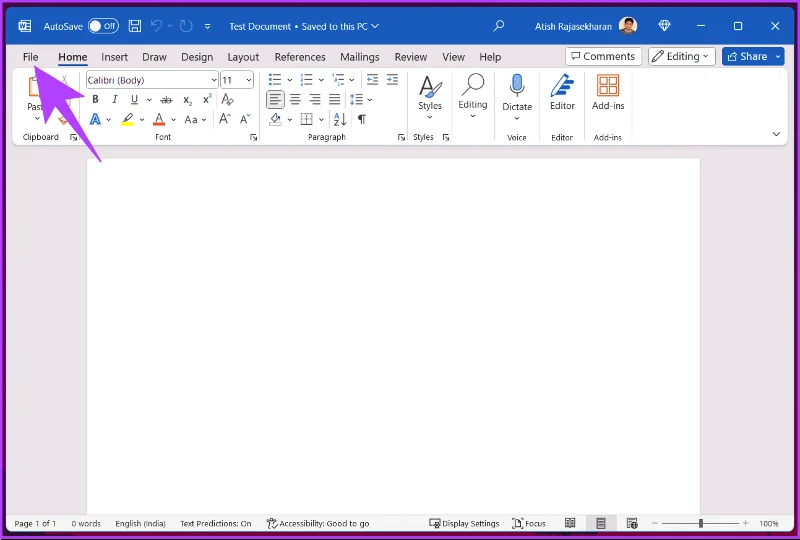Increase font size with Grow Font
Image resolution: width=800 pixels, height=540 pixels.
click(x=224, y=119)
